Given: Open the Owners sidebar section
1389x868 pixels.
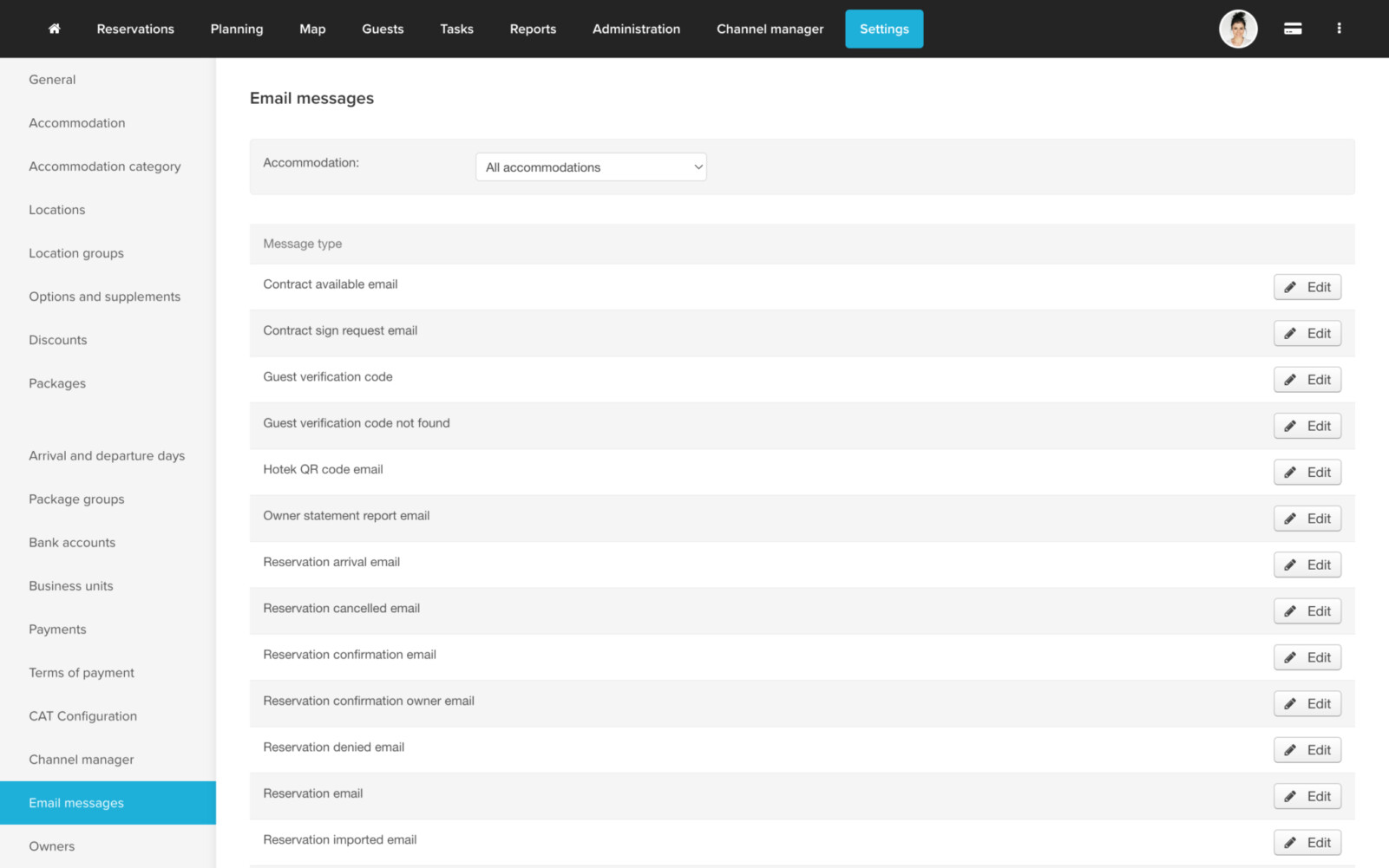Looking at the screenshot, I should [x=52, y=846].
